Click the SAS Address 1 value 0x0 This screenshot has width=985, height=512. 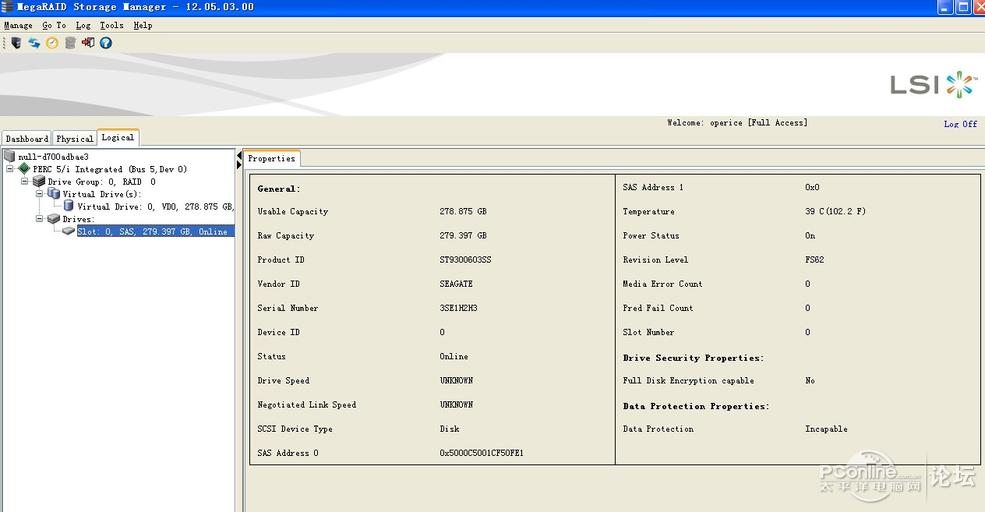coord(812,187)
